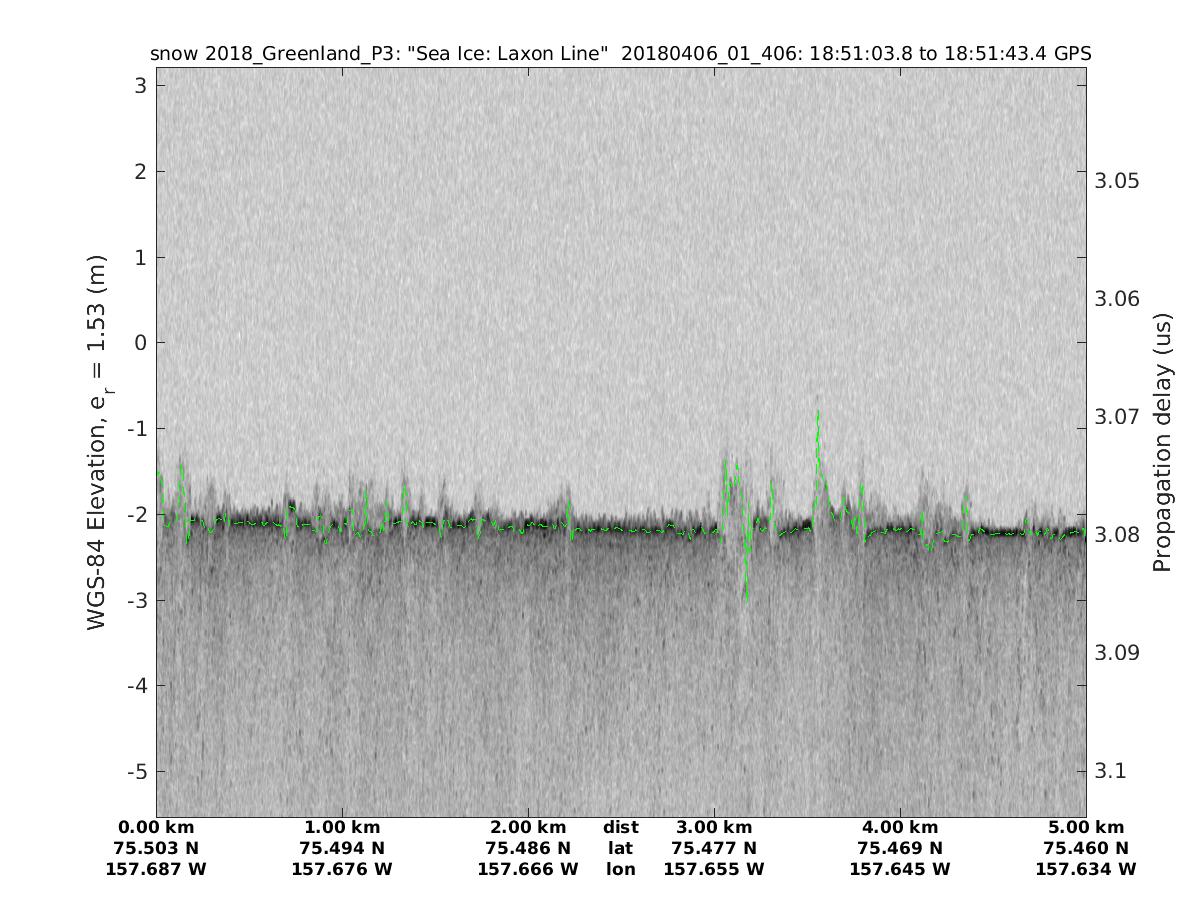Click the "5.00 km" distance label
The image size is (1200, 900).
click(x=1086, y=828)
